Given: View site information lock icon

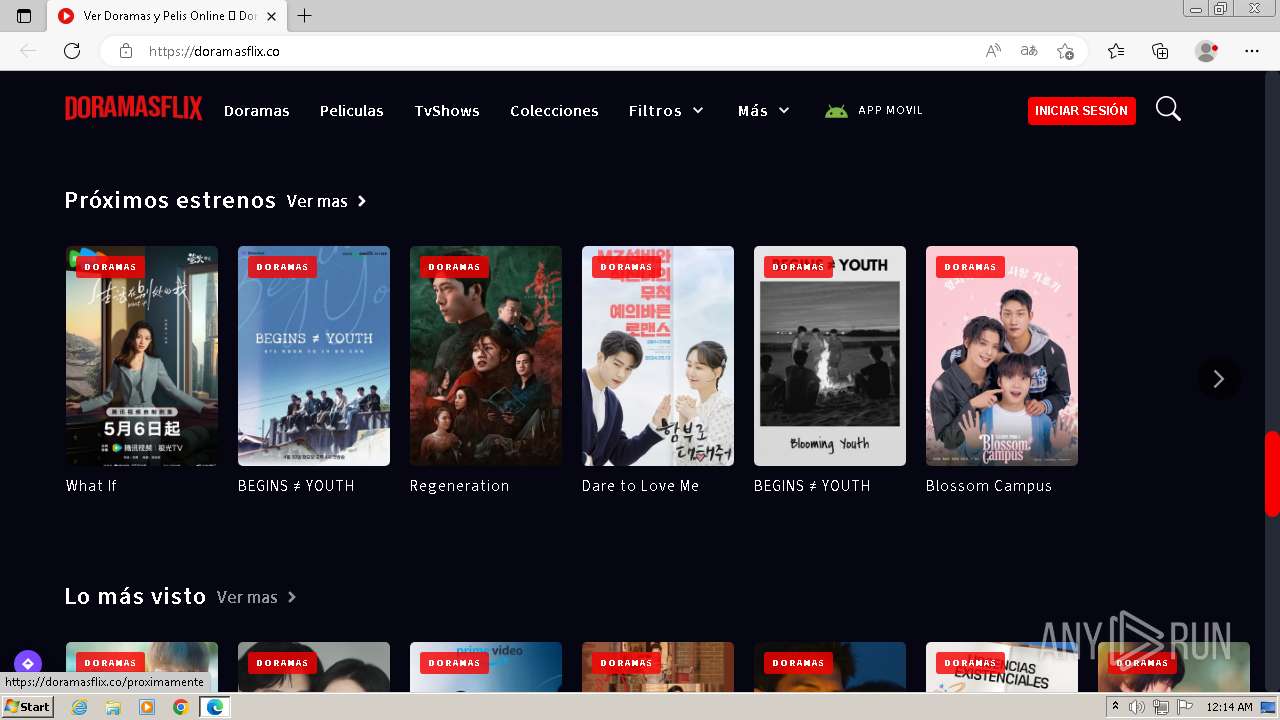Looking at the screenshot, I should 126,51.
